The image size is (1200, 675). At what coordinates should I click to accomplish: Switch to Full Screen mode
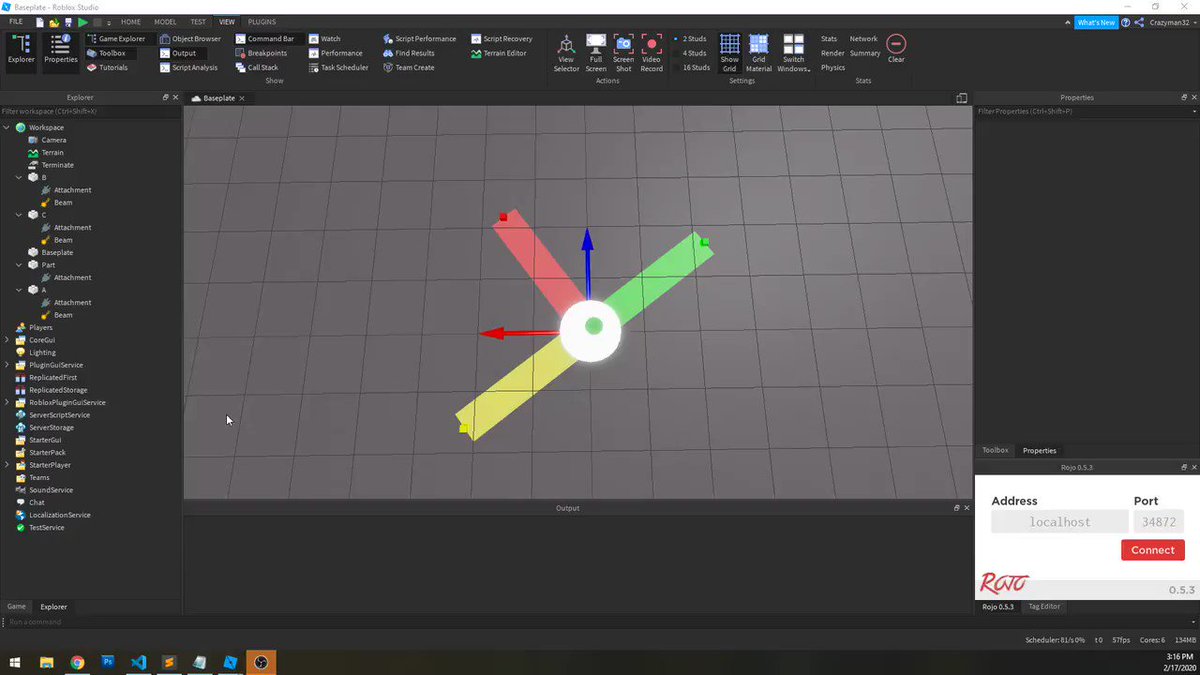click(596, 53)
